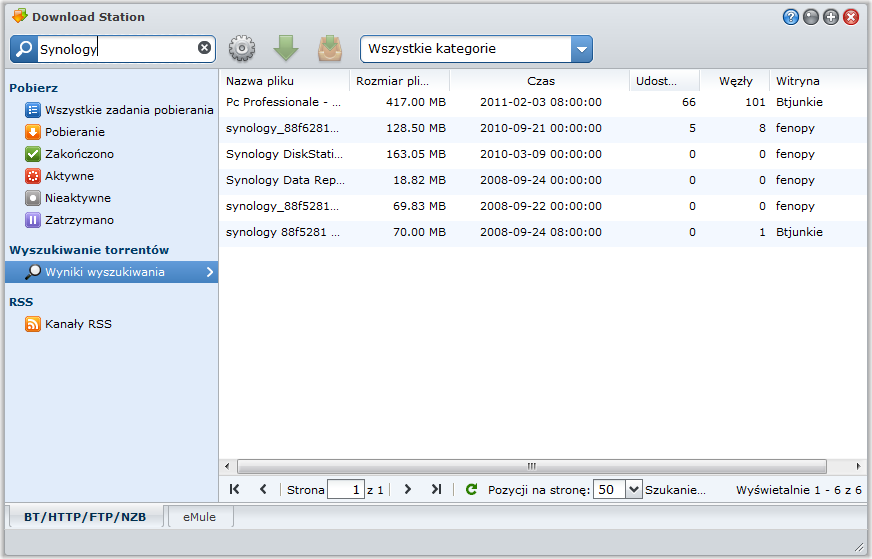This screenshot has height=559, width=872.
Task: Open the settings gear icon
Action: 242,48
